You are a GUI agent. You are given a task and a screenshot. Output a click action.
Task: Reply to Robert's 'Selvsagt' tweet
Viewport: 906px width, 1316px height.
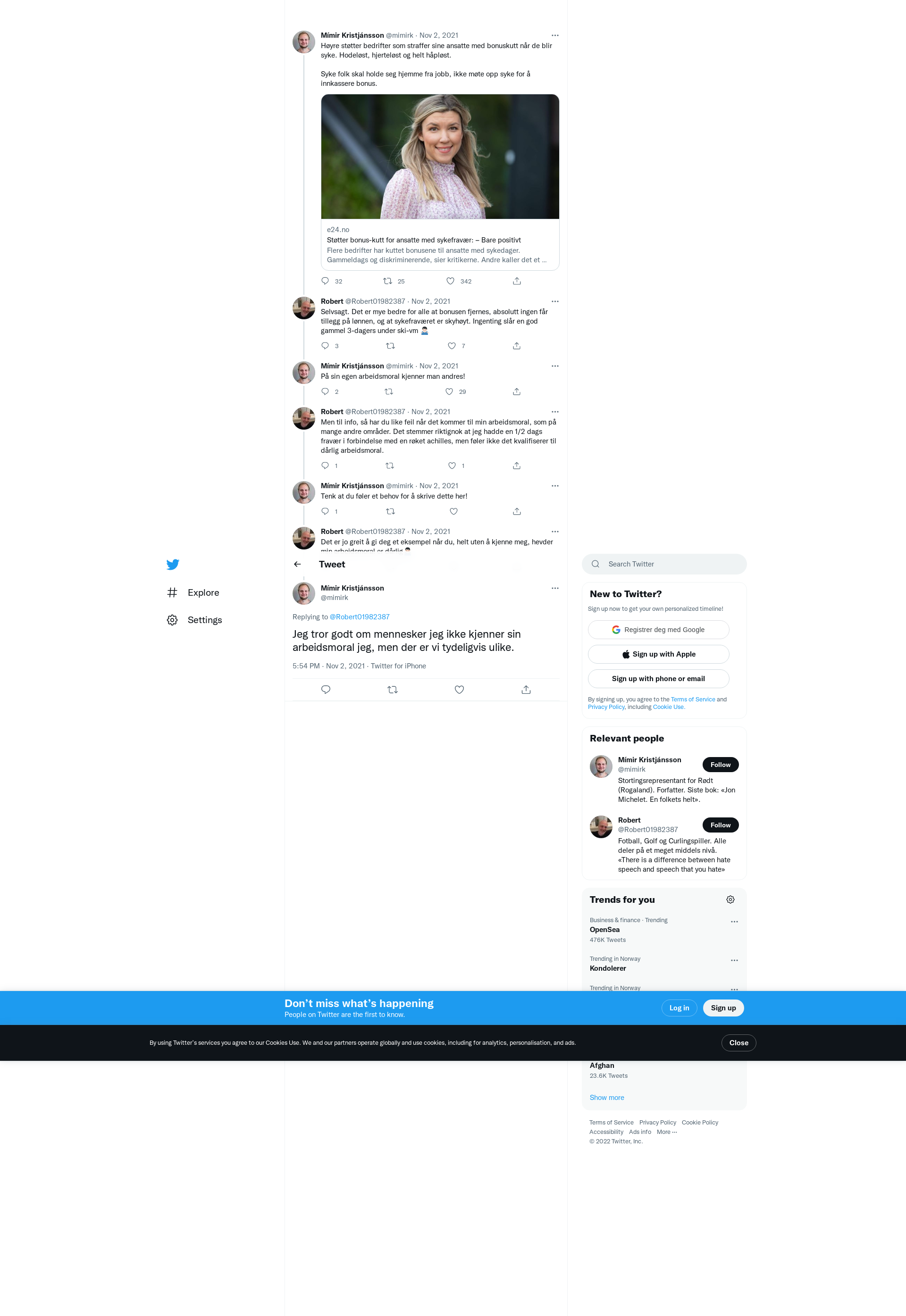(325, 346)
